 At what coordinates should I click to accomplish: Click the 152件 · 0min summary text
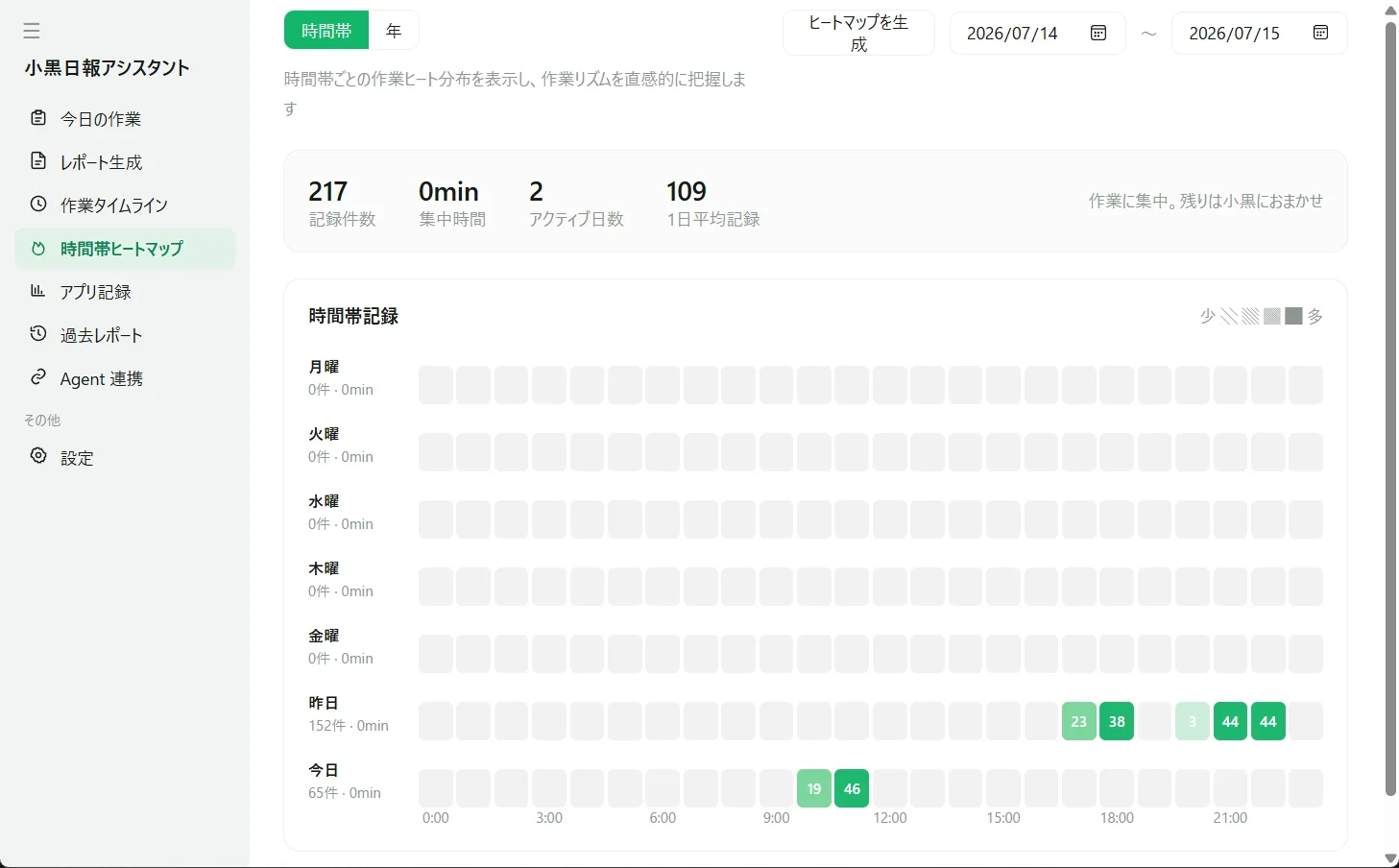click(x=349, y=726)
